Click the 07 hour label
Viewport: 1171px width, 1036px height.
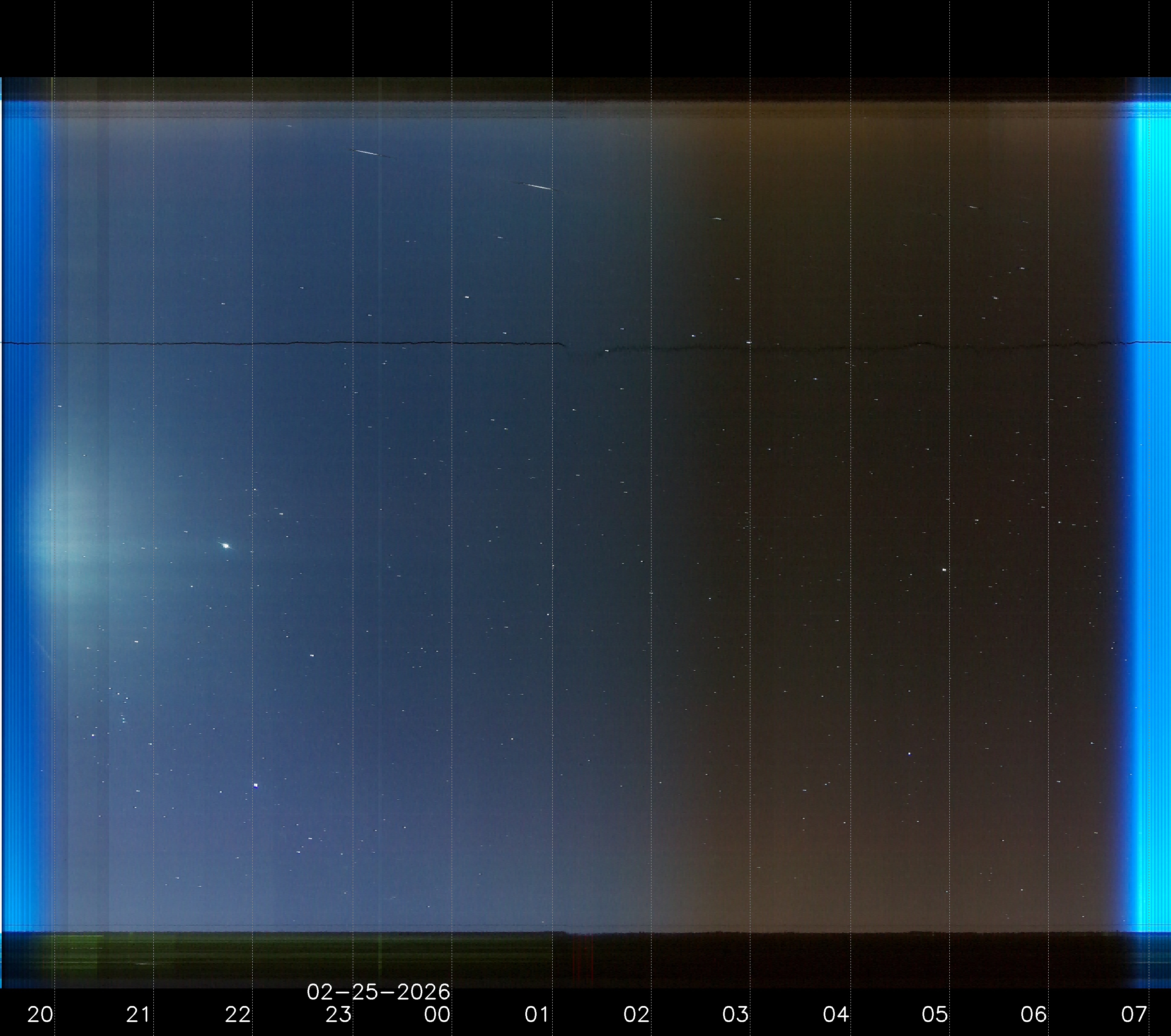1134,1015
